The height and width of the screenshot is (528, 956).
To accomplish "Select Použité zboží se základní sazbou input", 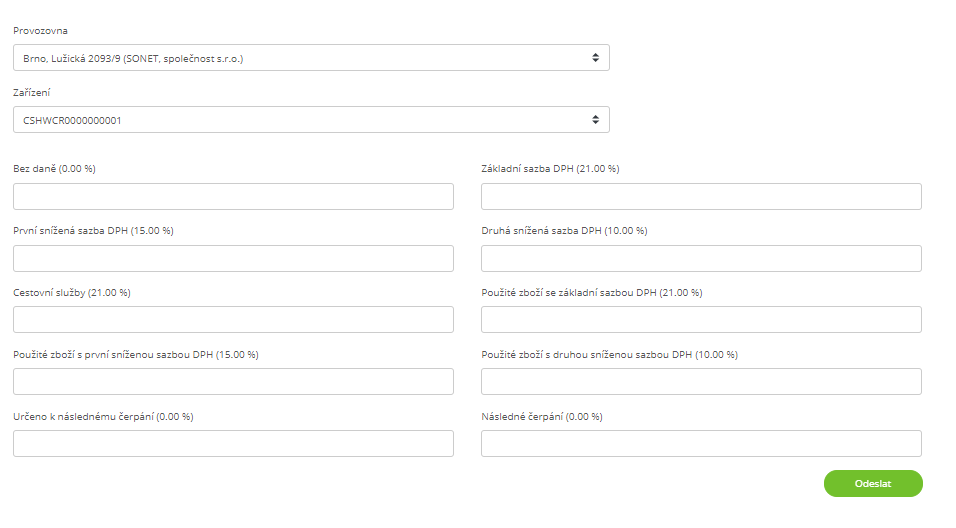I will click(x=701, y=319).
